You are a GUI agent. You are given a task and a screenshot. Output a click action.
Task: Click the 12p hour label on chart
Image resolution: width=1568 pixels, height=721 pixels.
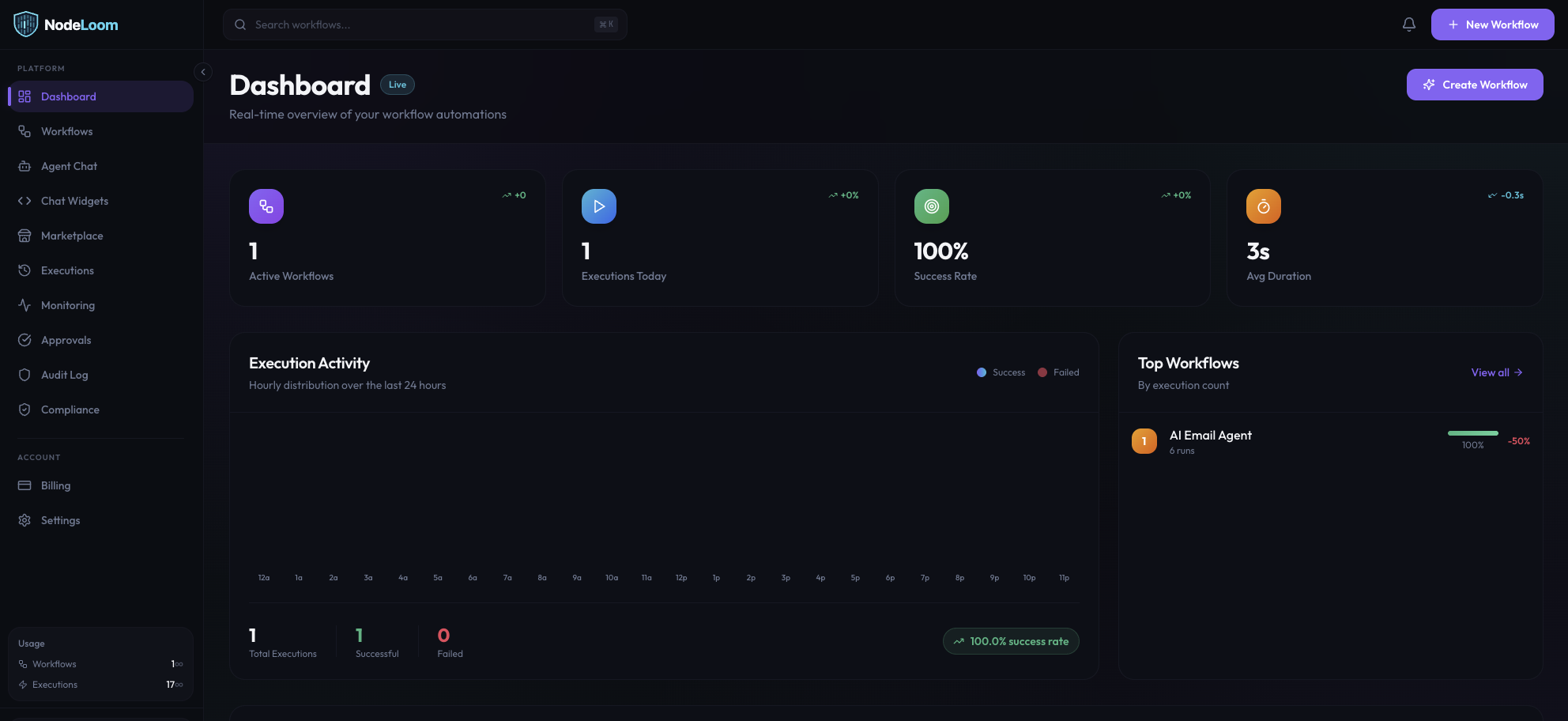[681, 578]
